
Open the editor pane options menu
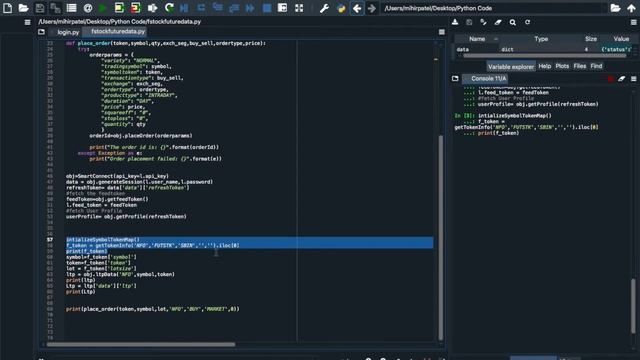(x=442, y=32)
